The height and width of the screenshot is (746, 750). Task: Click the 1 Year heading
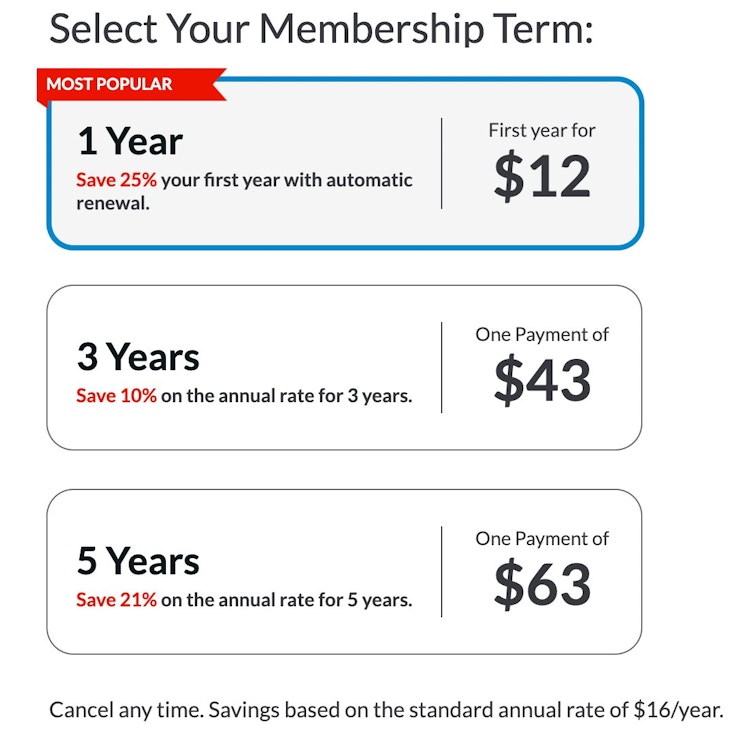[130, 142]
